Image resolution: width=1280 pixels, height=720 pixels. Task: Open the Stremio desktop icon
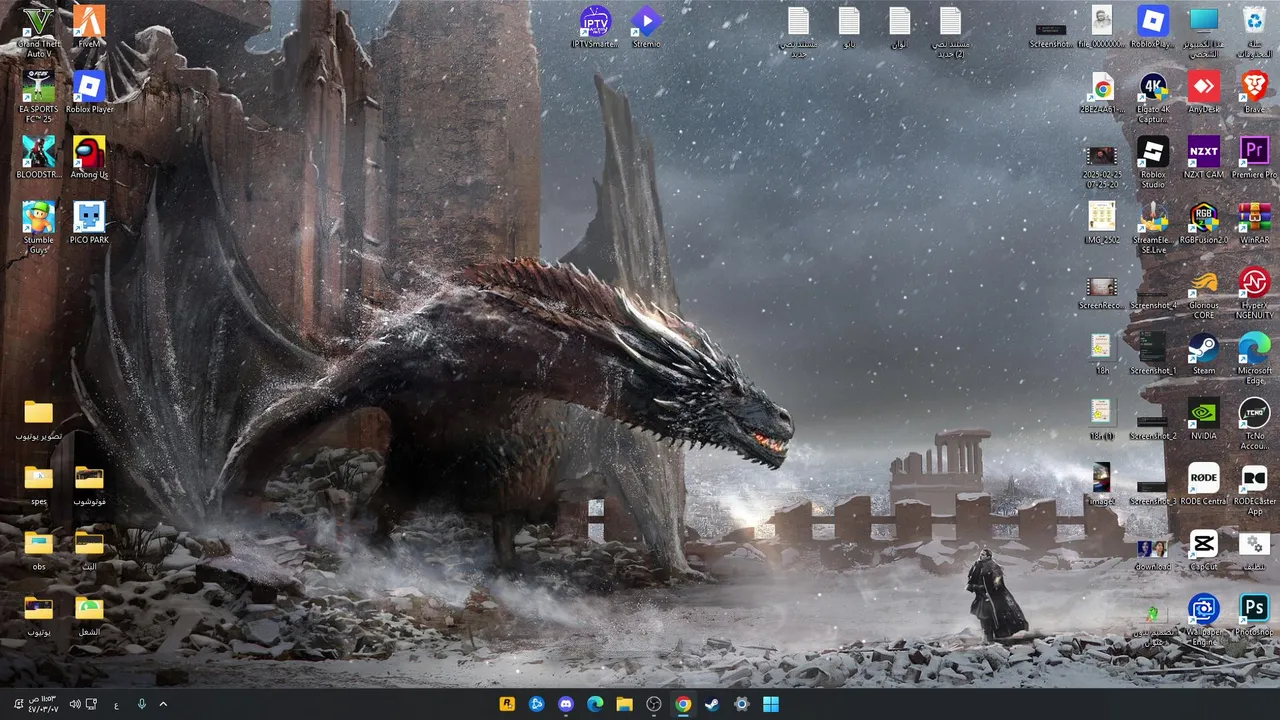(x=646, y=27)
